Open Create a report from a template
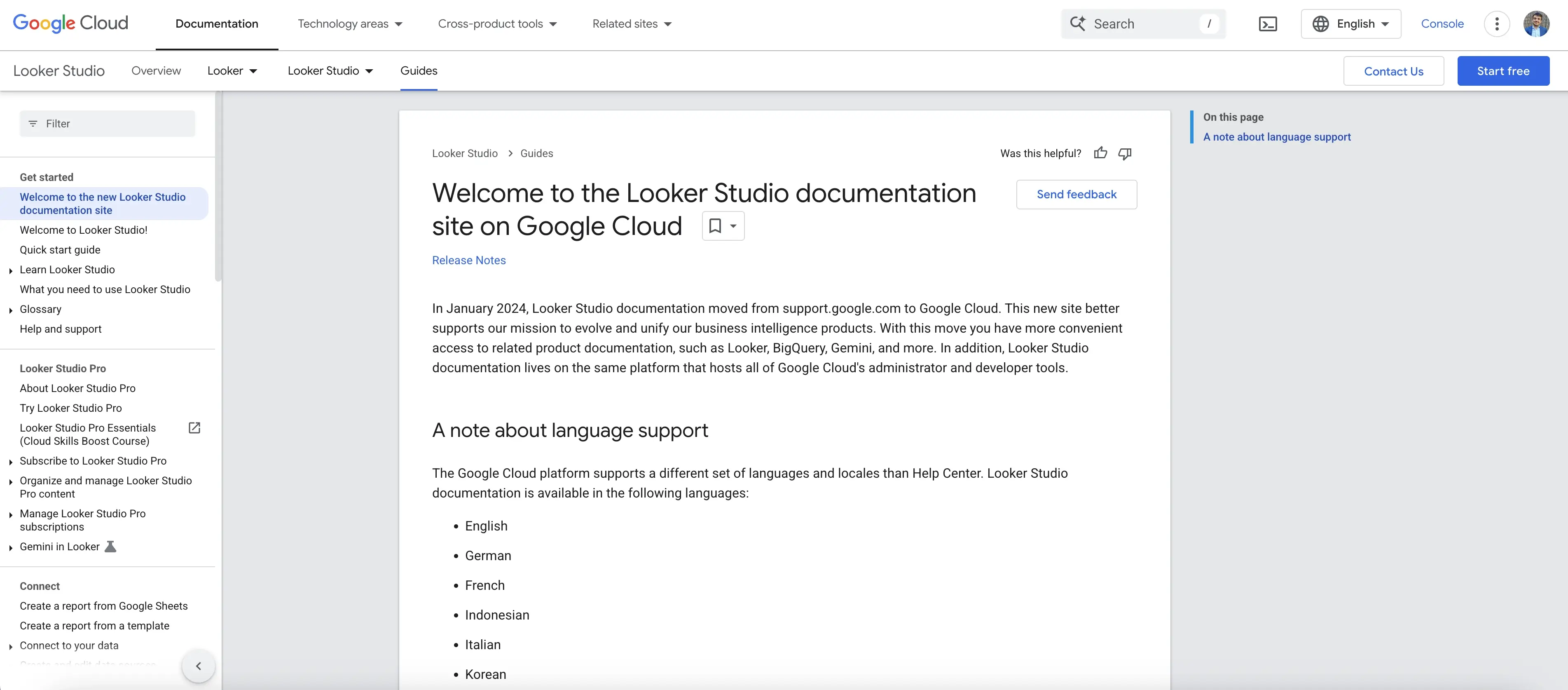 (94, 625)
